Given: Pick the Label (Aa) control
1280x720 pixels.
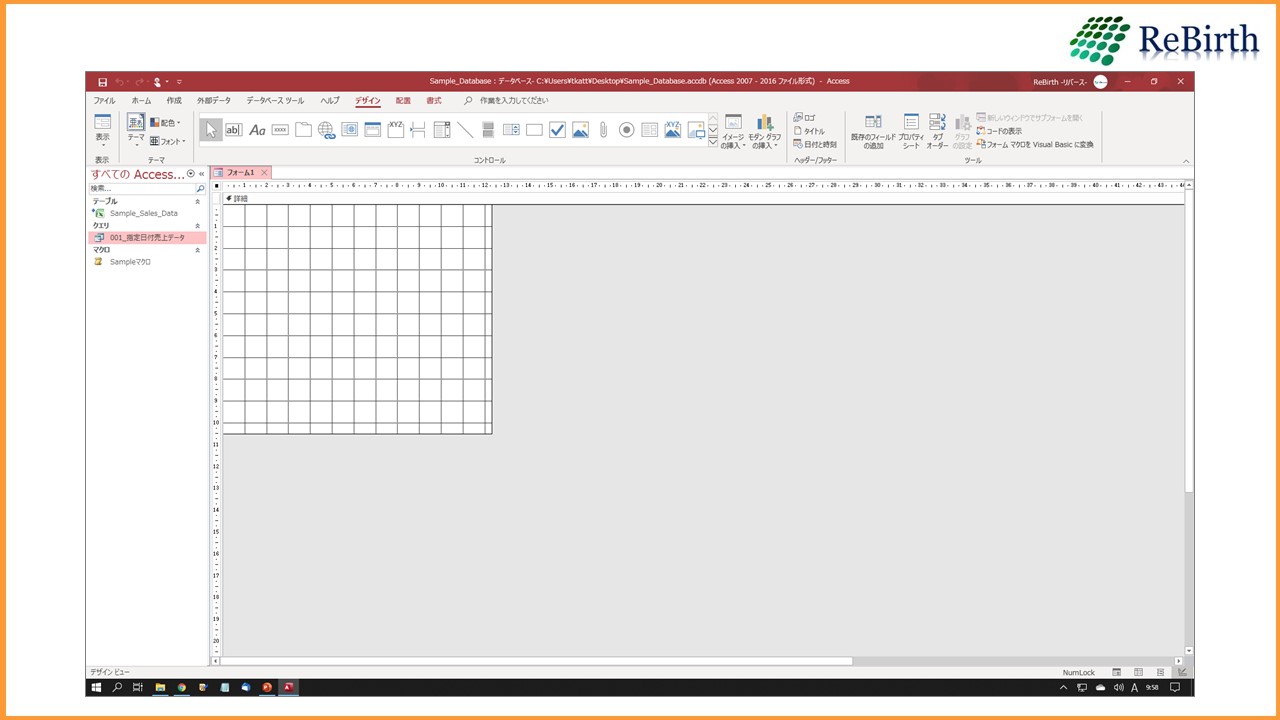Looking at the screenshot, I should tap(257, 130).
